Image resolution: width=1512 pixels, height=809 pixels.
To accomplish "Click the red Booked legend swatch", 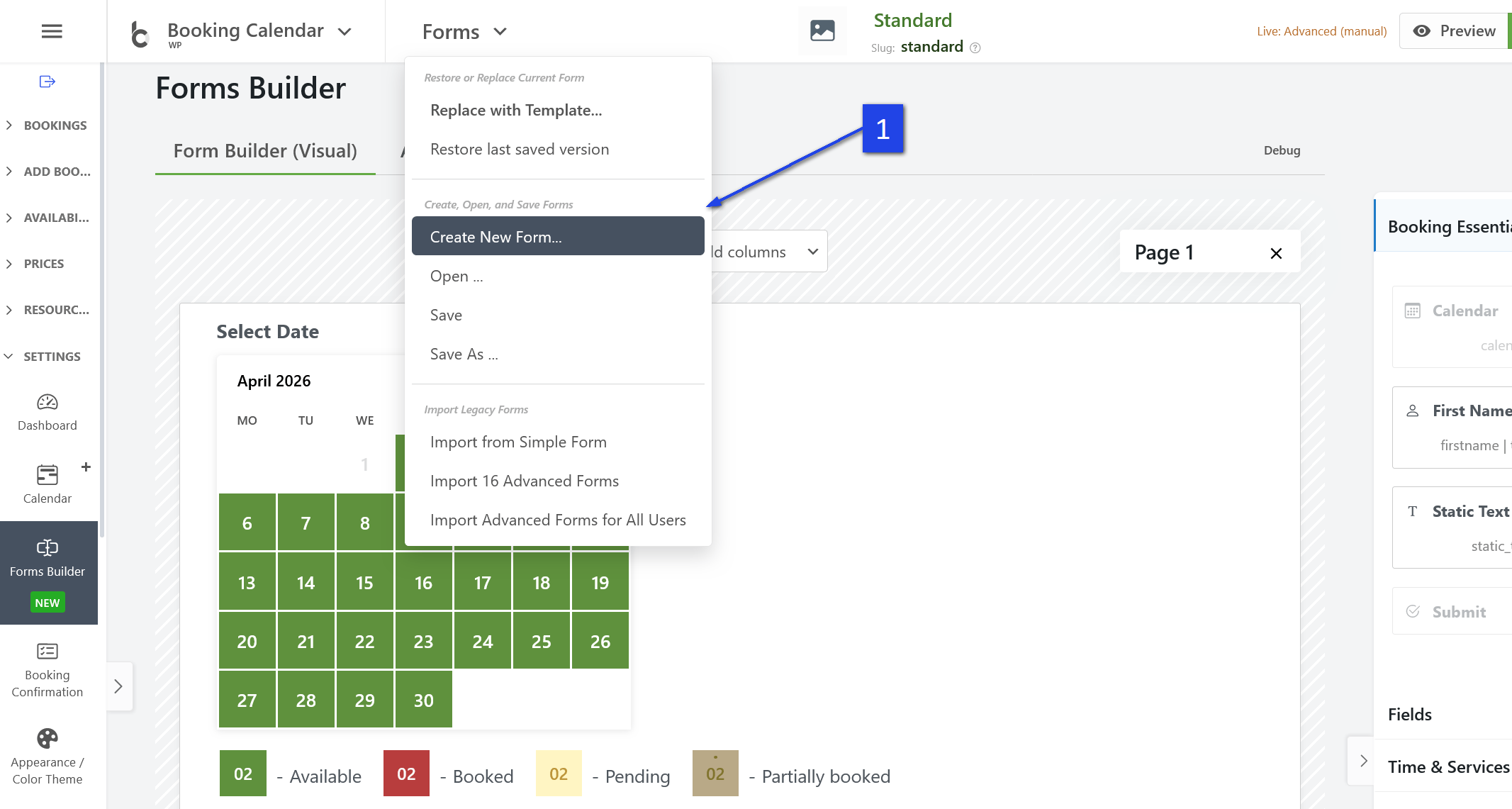I will pos(406,774).
